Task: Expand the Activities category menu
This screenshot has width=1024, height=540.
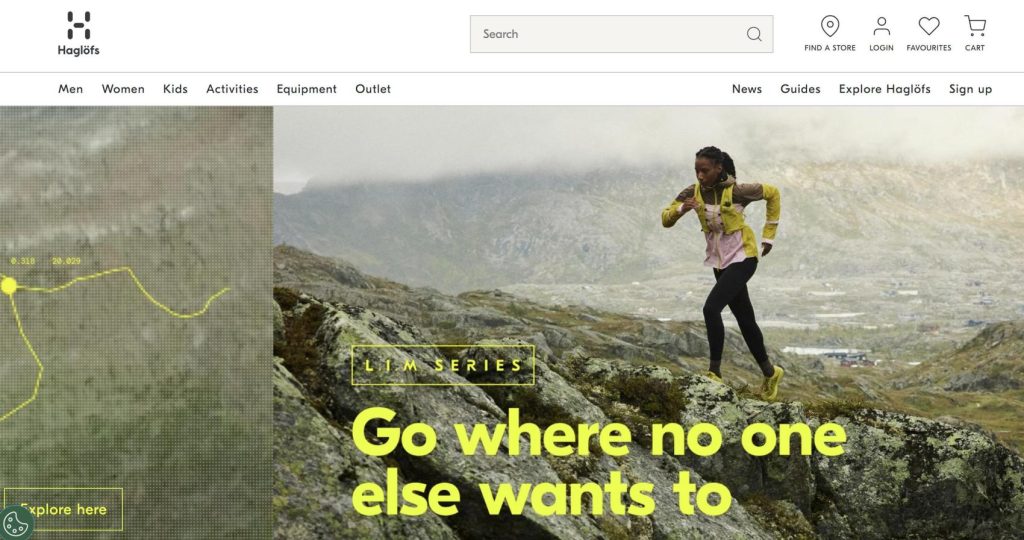Action: 232,89
